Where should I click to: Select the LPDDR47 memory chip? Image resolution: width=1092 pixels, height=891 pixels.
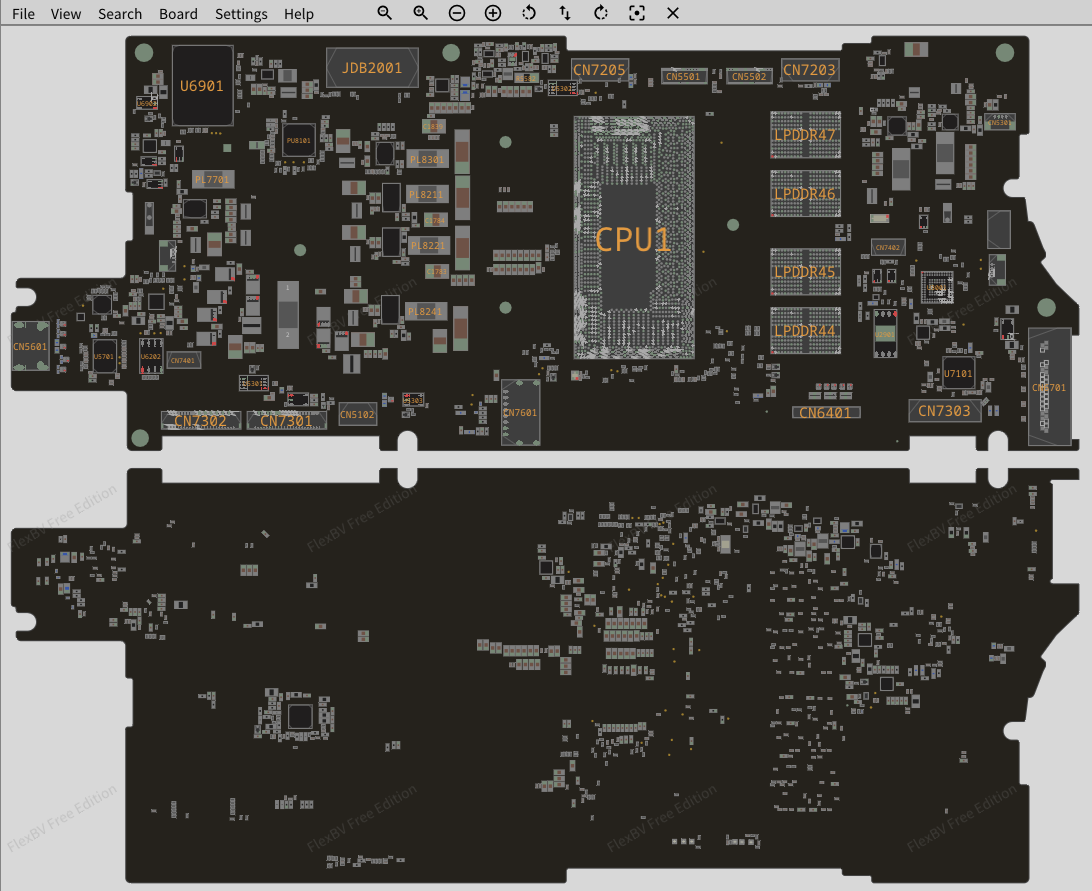click(805, 134)
